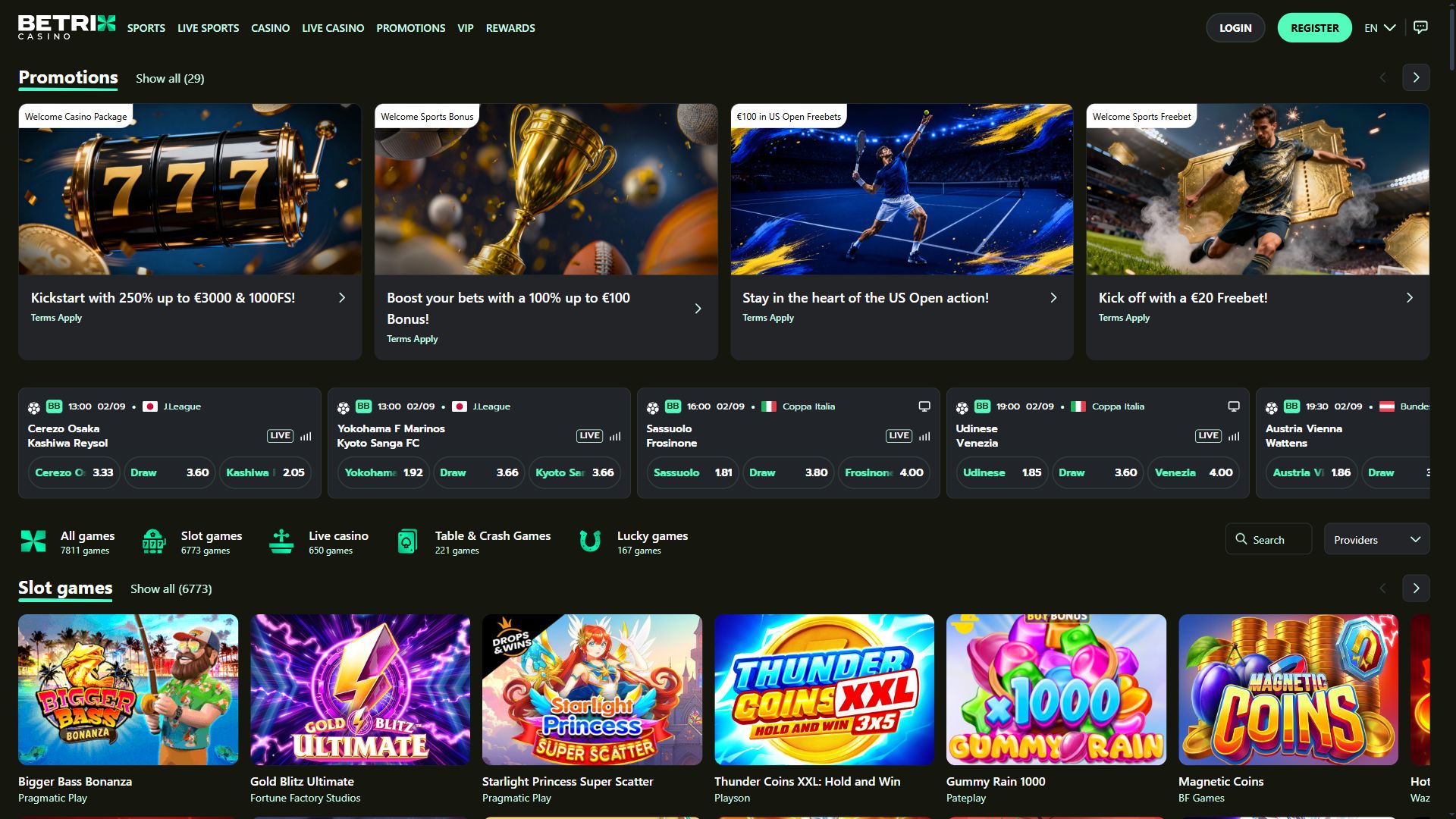Go to next slot games arrow
1456x819 pixels.
[1416, 588]
